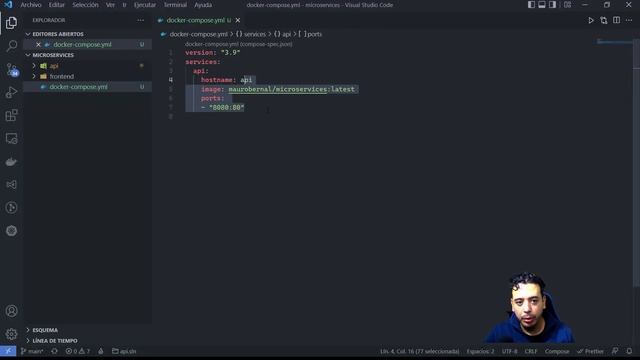Open the Run and Debug view

[x=11, y=92]
